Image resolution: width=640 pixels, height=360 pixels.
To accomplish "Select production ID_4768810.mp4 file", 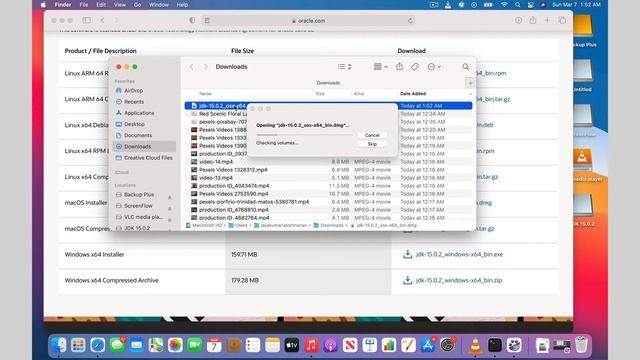I will tap(329, 210).
